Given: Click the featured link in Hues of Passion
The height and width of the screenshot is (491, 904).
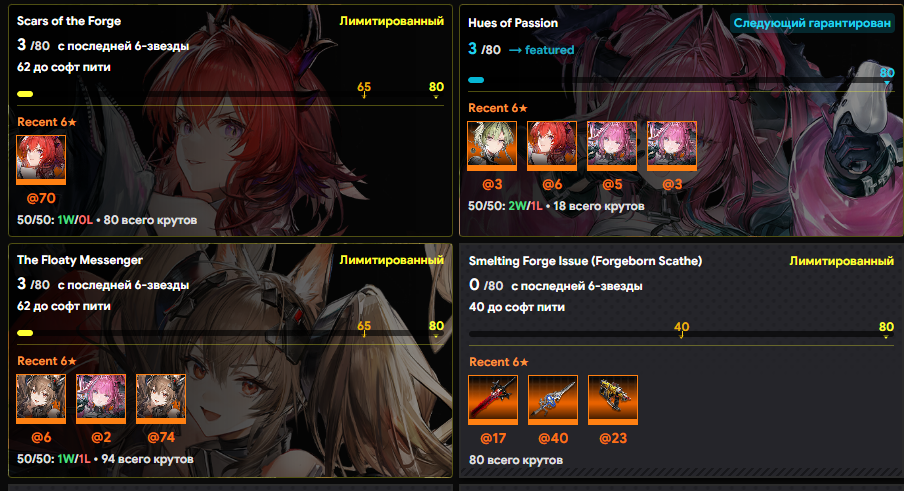Looking at the screenshot, I should (541, 50).
